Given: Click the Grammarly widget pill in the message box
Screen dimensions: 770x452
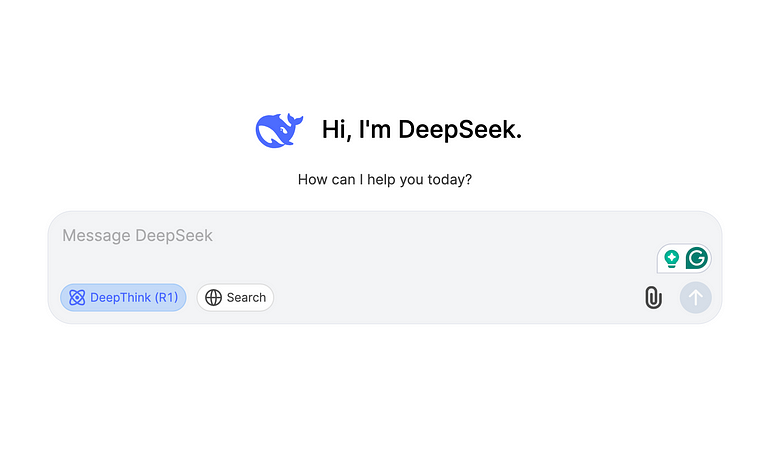Looking at the screenshot, I should click(684, 258).
